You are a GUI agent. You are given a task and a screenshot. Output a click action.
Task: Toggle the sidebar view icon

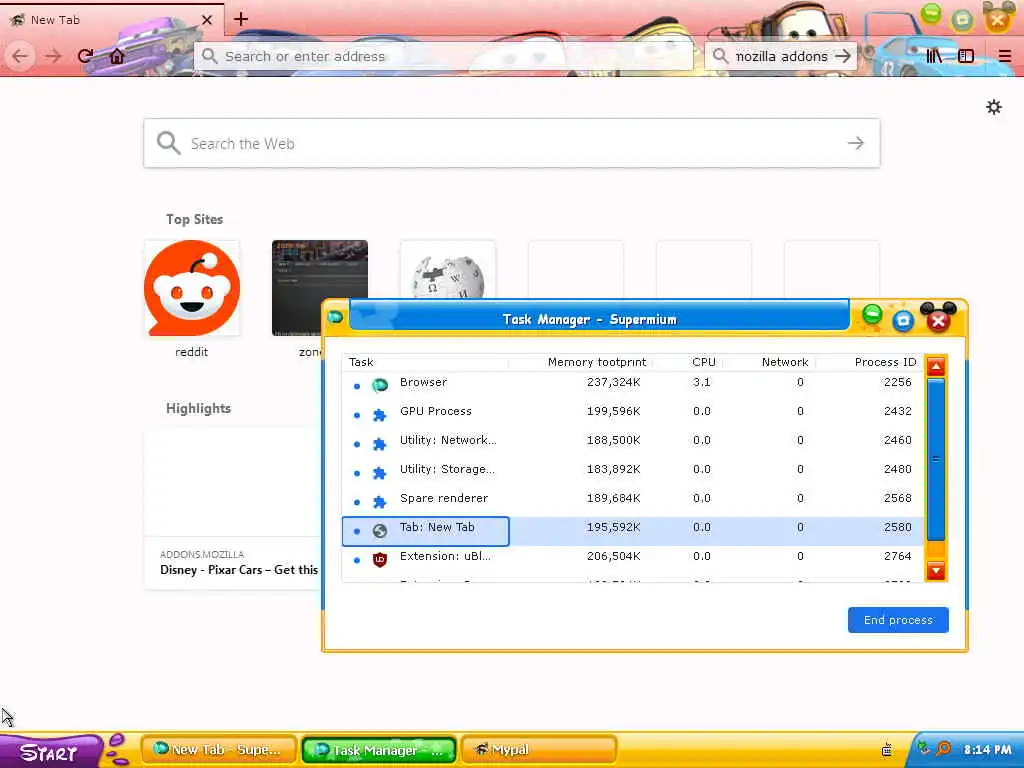click(966, 56)
